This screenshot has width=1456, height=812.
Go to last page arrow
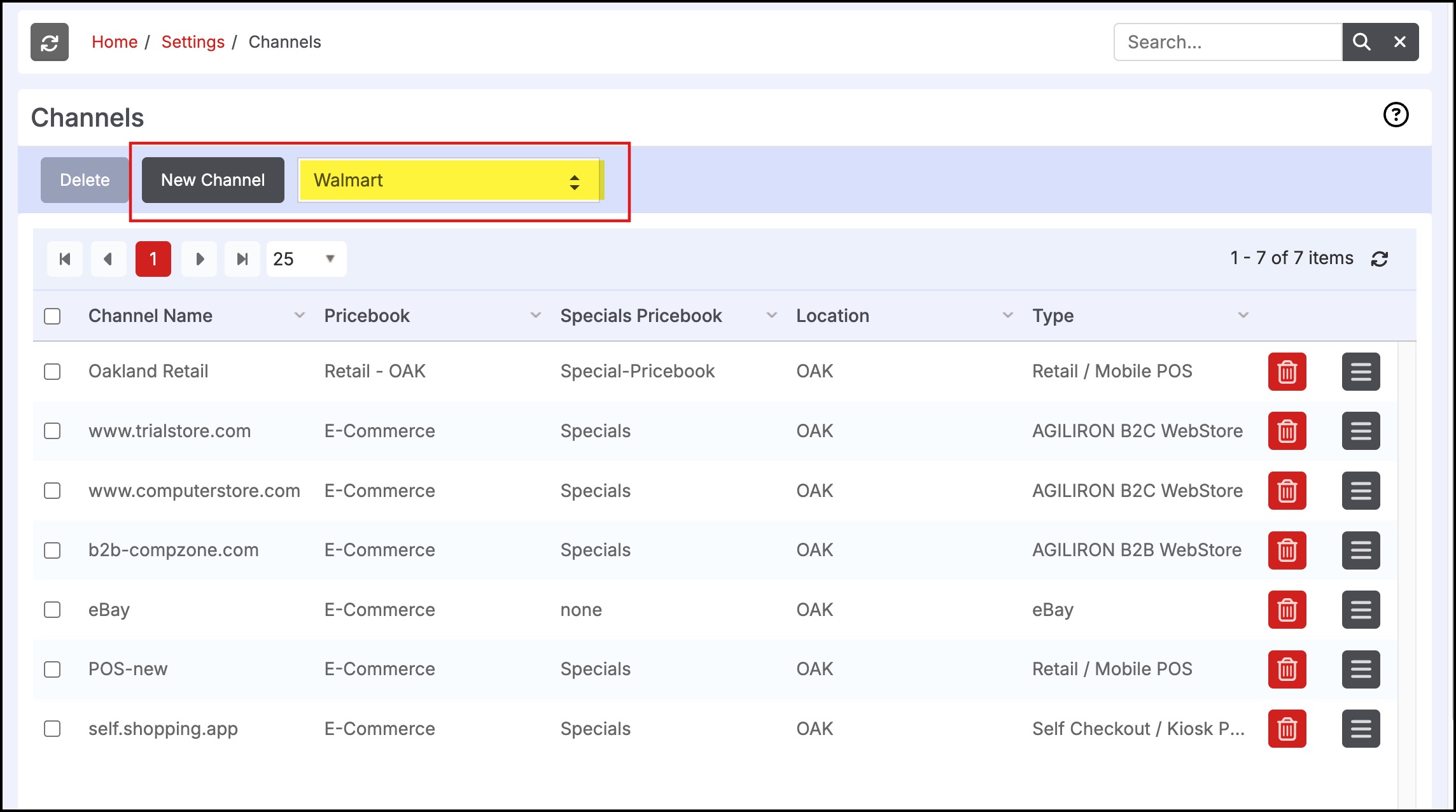pyautogui.click(x=242, y=259)
